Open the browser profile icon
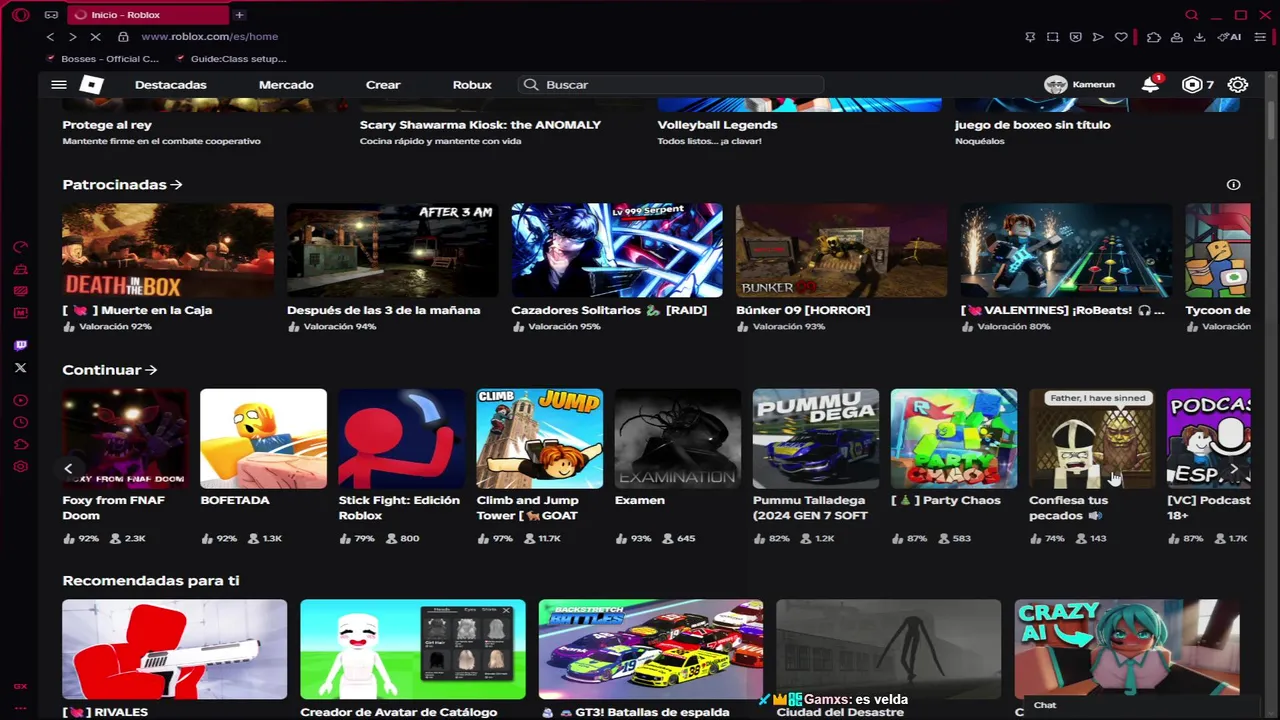This screenshot has height=720, width=1280. [x=1177, y=37]
